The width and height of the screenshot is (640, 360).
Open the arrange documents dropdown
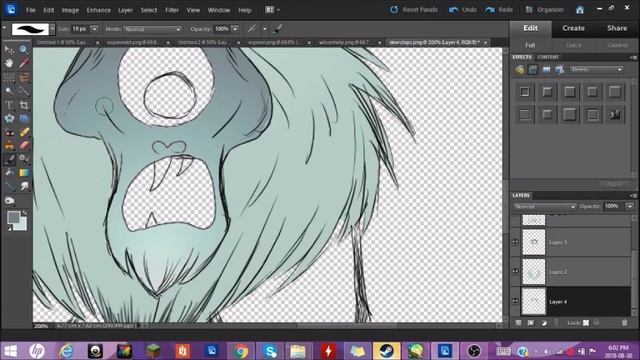tap(273, 10)
